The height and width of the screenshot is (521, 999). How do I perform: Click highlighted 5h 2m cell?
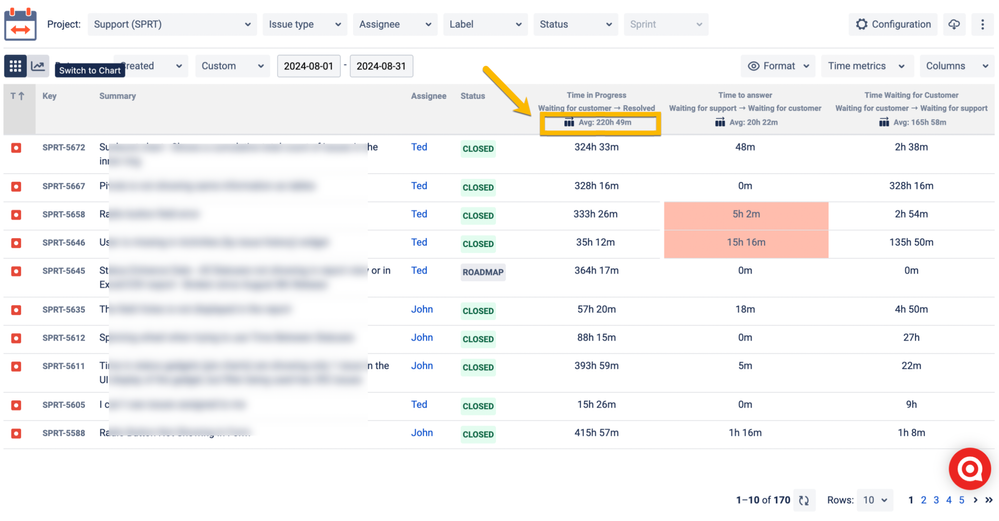coord(746,215)
